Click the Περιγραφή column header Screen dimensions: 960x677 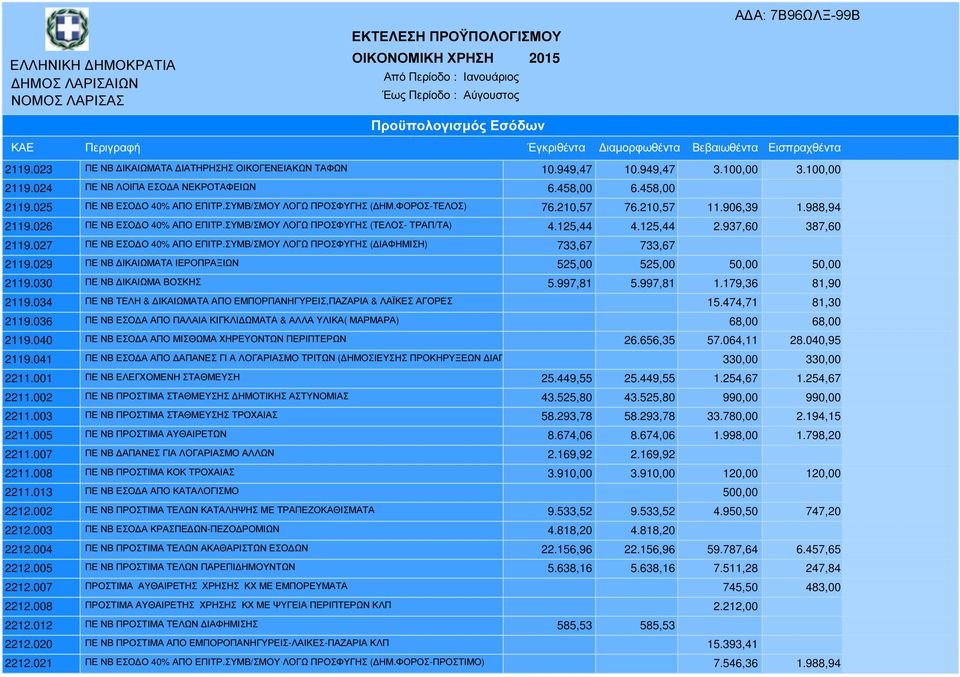113,148
